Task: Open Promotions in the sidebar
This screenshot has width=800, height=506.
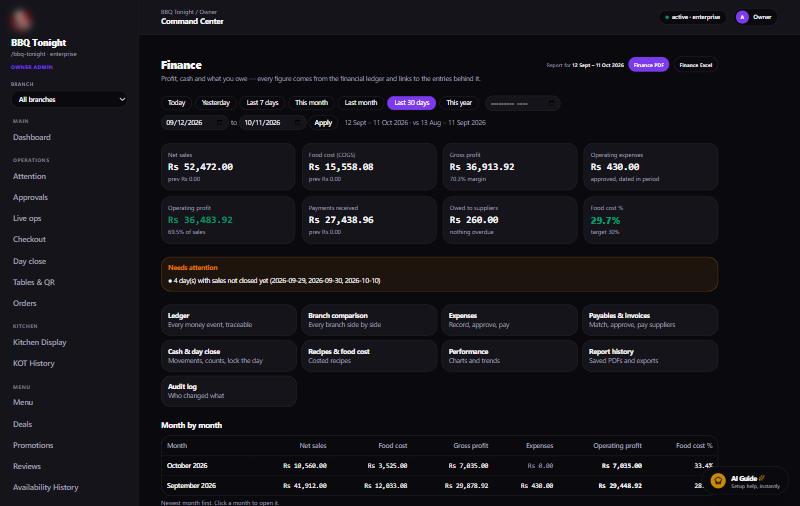Action: click(x=33, y=445)
